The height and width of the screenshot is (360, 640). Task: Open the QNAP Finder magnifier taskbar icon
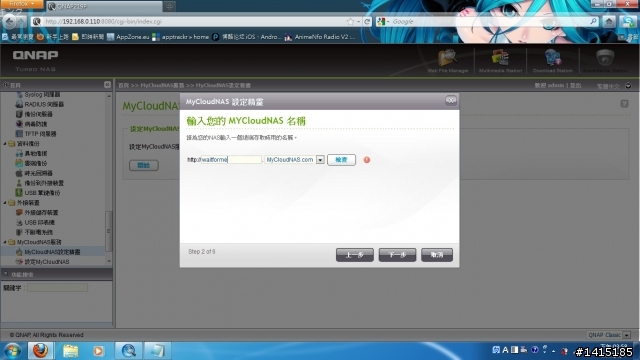point(128,351)
